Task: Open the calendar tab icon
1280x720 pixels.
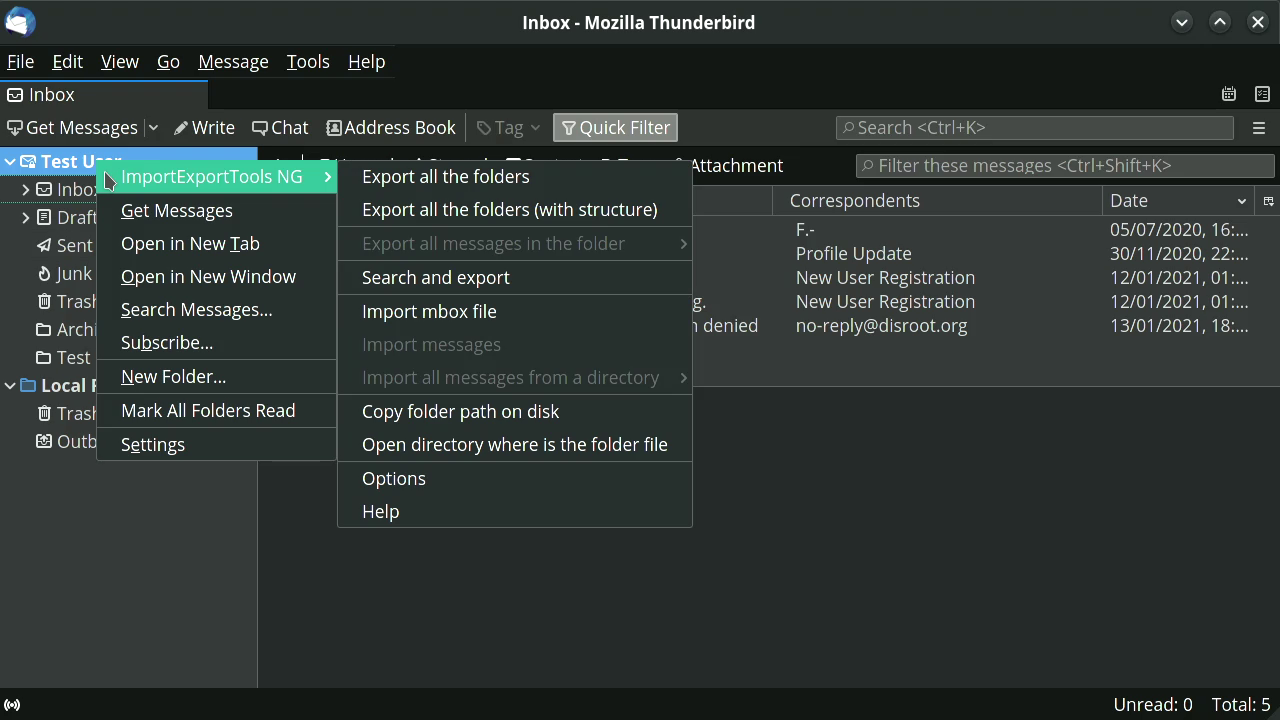Action: point(1229,94)
